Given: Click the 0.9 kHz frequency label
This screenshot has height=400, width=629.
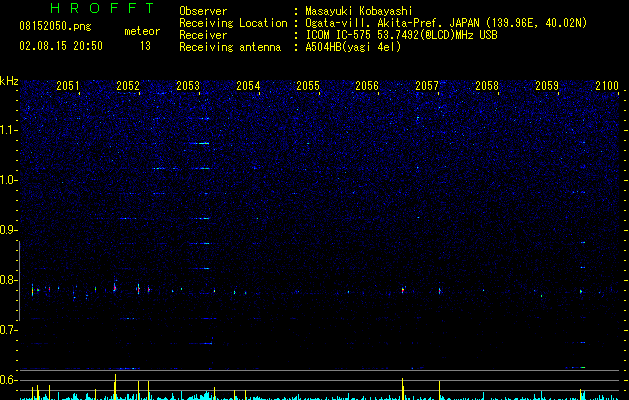Looking at the screenshot, I should (x=8, y=230).
